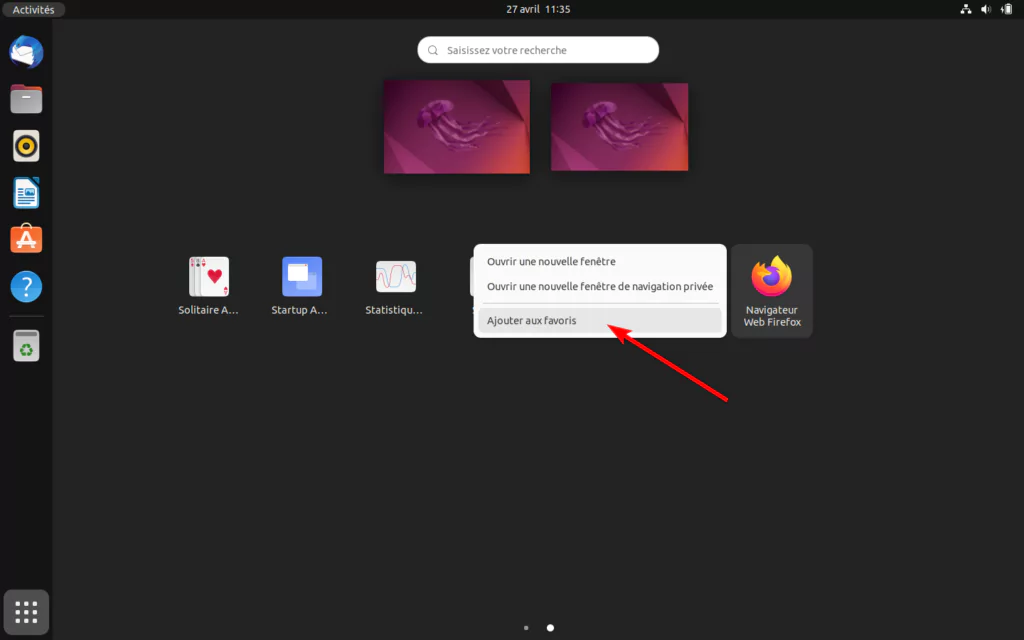Click the battery power icon

coord(1006,9)
